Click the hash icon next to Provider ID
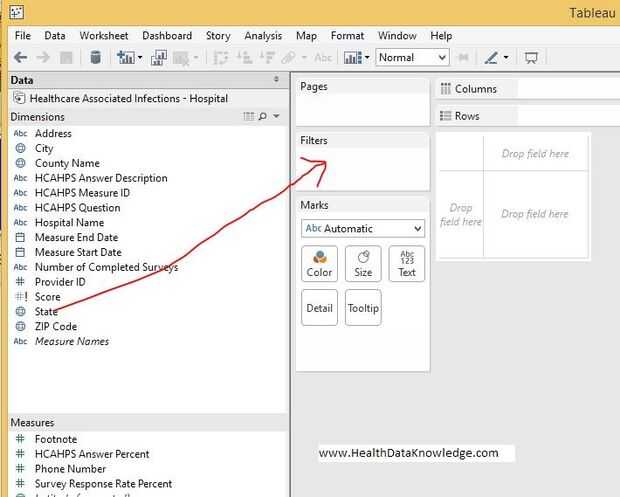This screenshot has width=620, height=497. point(20,282)
